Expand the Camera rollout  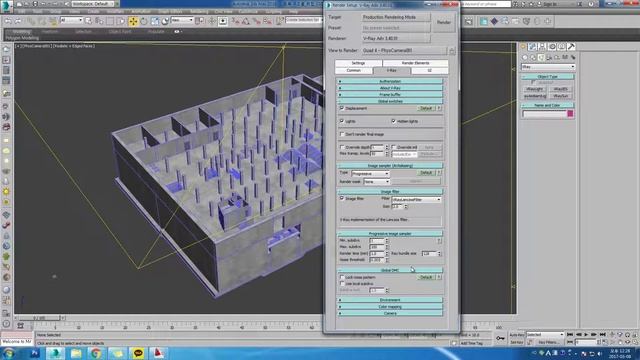point(390,313)
